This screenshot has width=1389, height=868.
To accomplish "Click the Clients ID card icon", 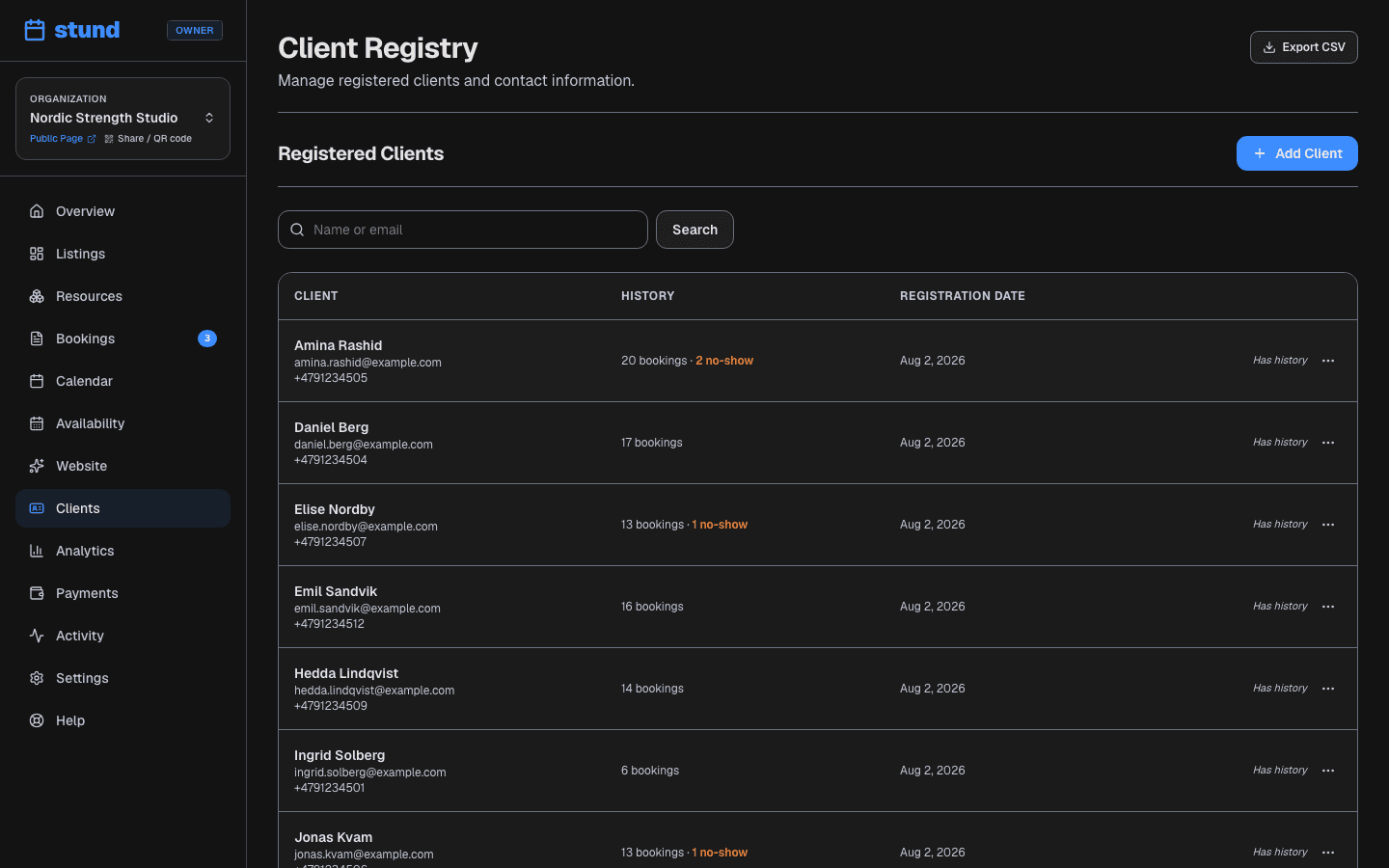I will pos(37,508).
